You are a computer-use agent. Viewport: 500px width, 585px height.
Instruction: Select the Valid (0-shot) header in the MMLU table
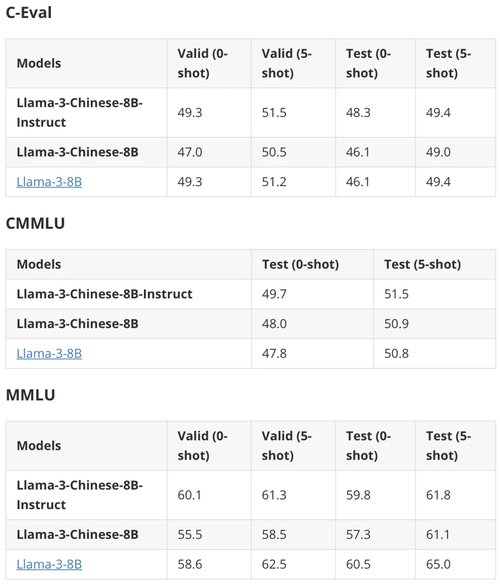coord(203,445)
